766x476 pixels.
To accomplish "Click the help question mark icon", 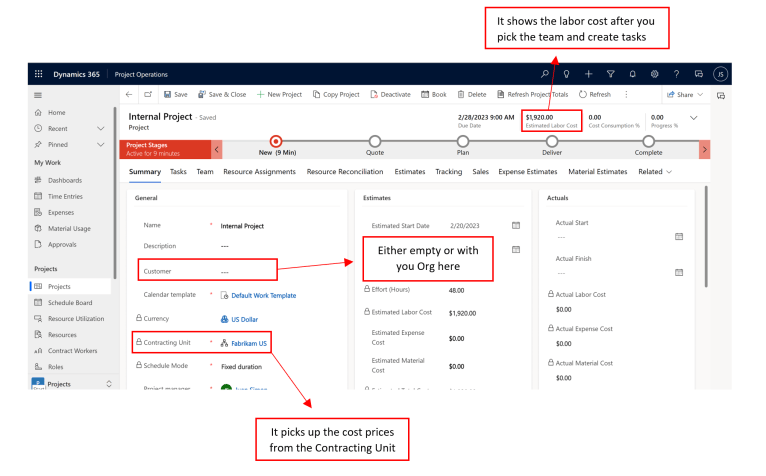I will pos(677,74).
